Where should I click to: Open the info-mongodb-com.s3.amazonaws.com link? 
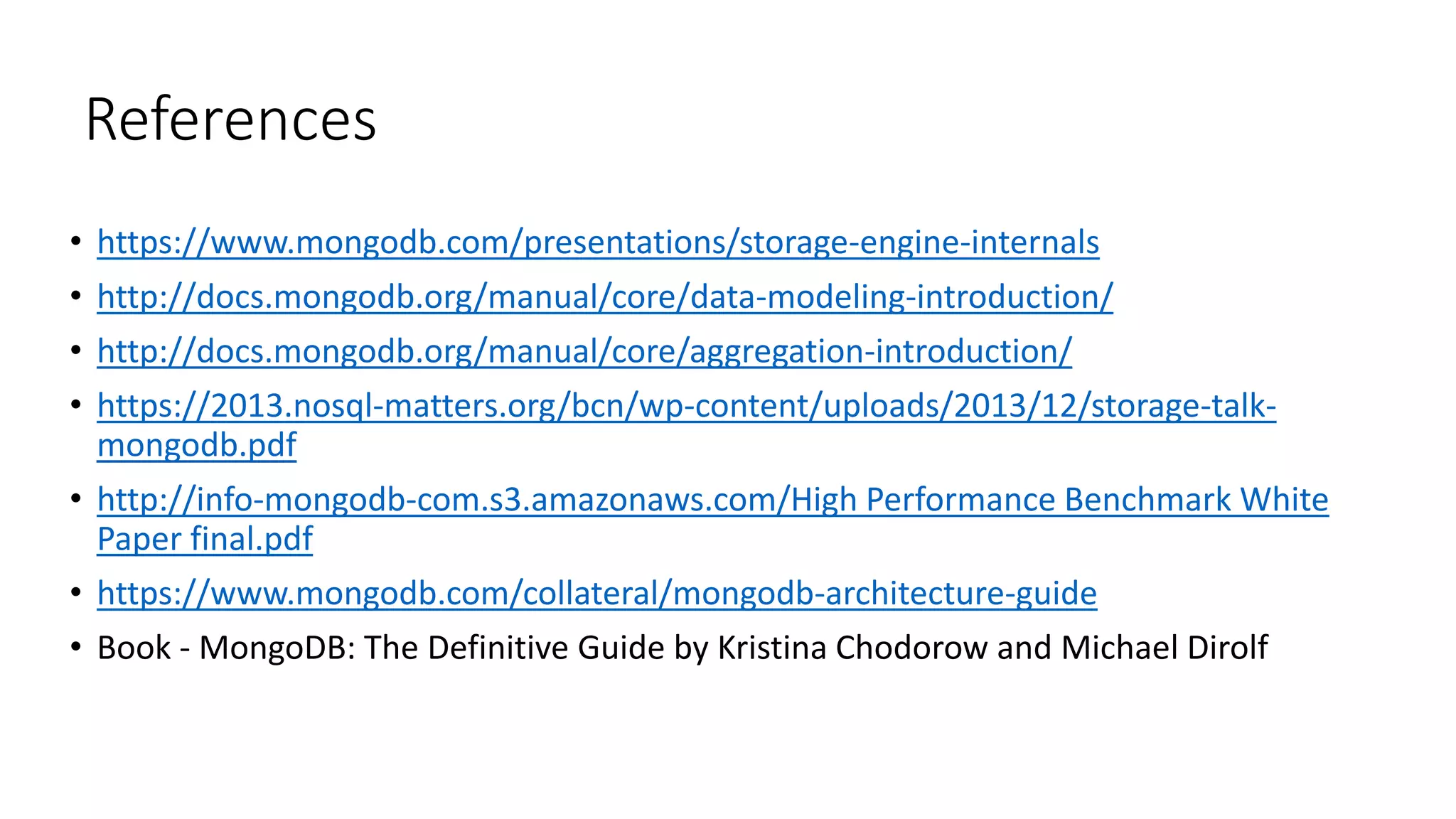(x=712, y=500)
